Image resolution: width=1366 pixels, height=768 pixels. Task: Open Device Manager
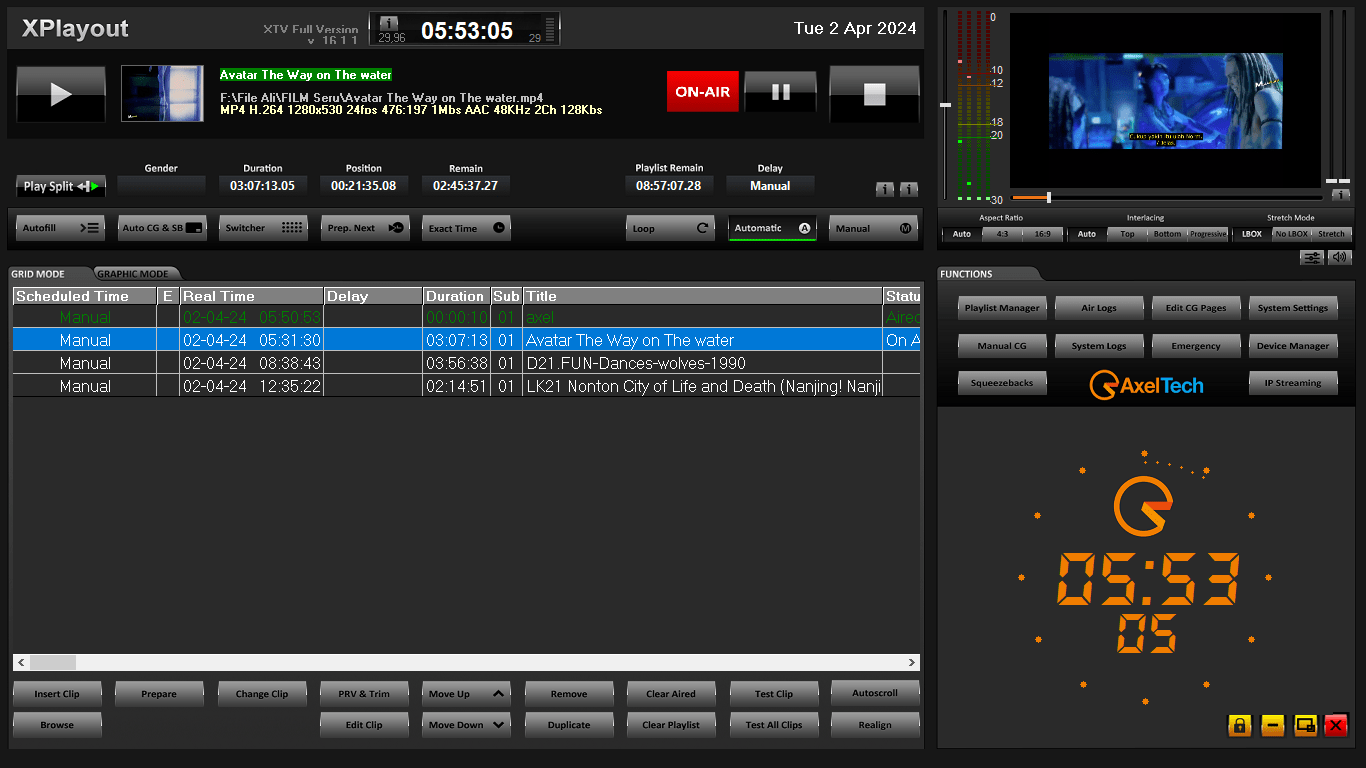pos(1293,346)
